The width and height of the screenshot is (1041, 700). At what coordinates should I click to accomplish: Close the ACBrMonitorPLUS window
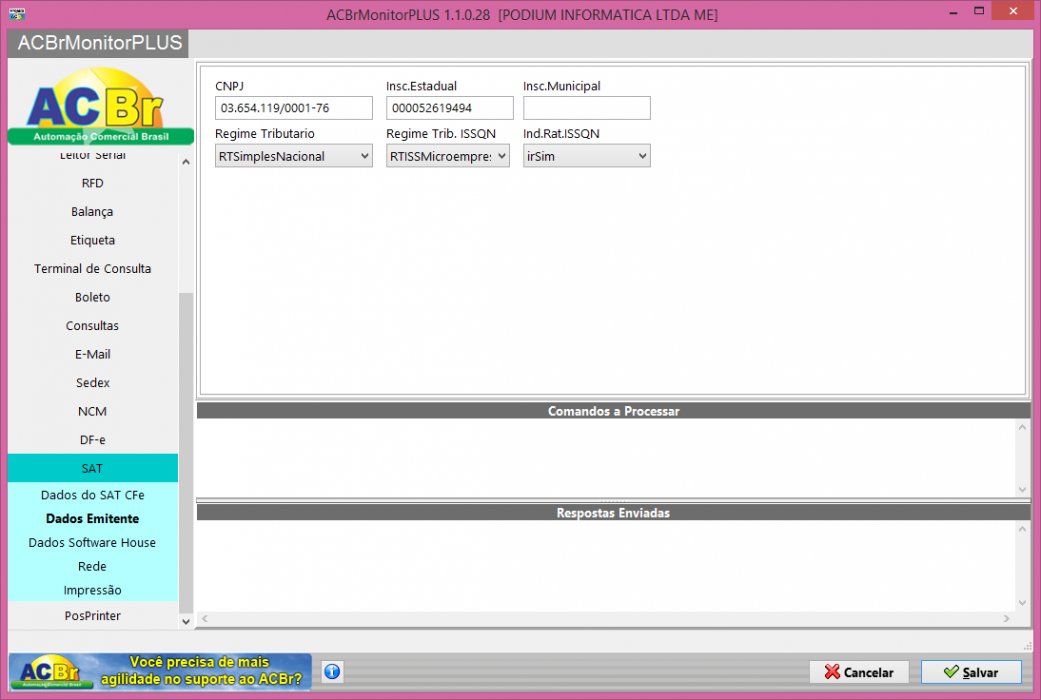click(1013, 11)
